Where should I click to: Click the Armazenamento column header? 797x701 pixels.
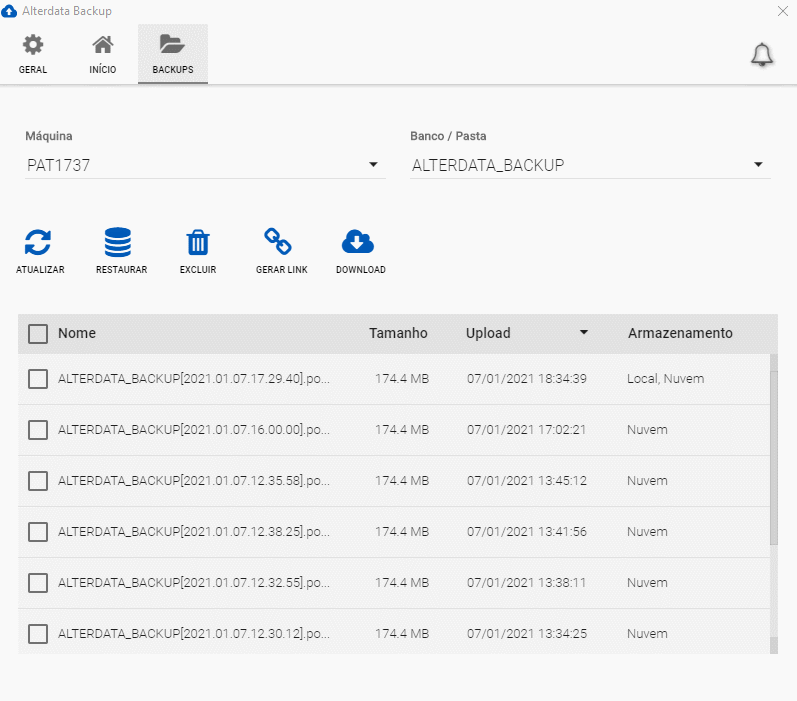[680, 333]
